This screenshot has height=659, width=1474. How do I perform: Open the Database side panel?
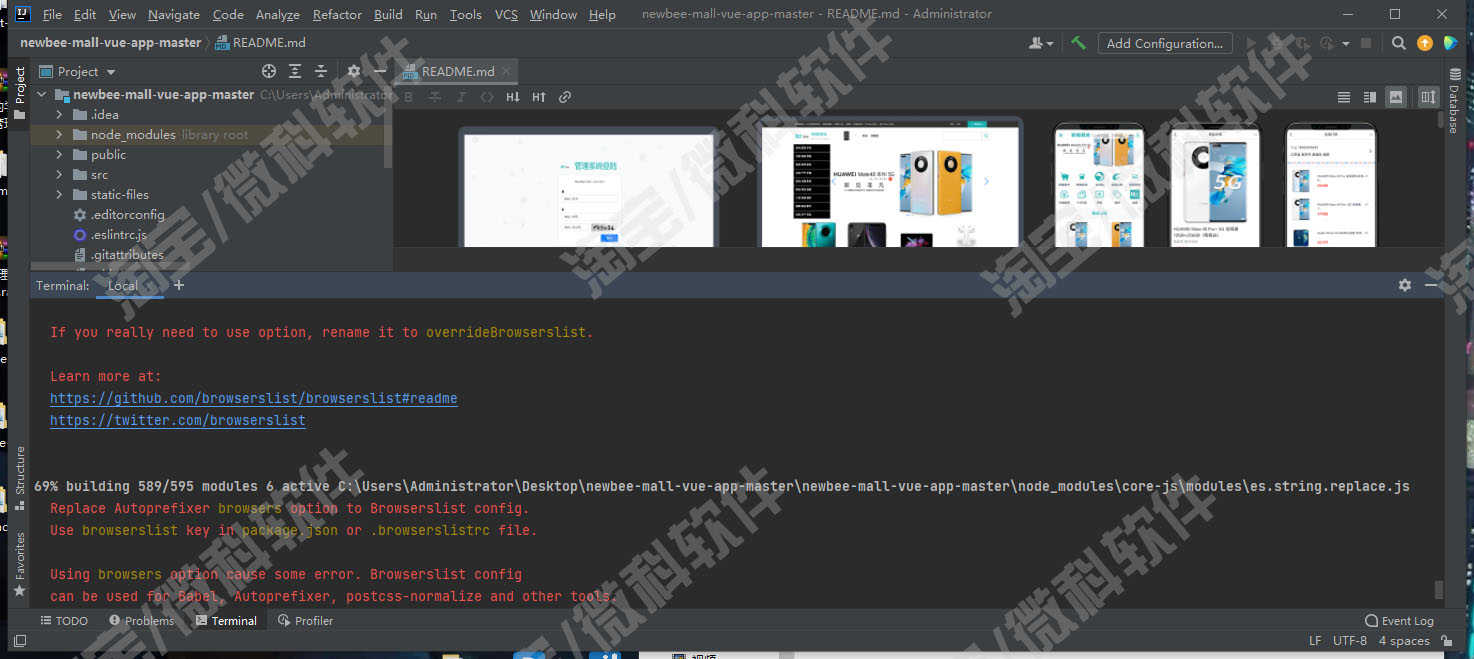coord(1454,101)
